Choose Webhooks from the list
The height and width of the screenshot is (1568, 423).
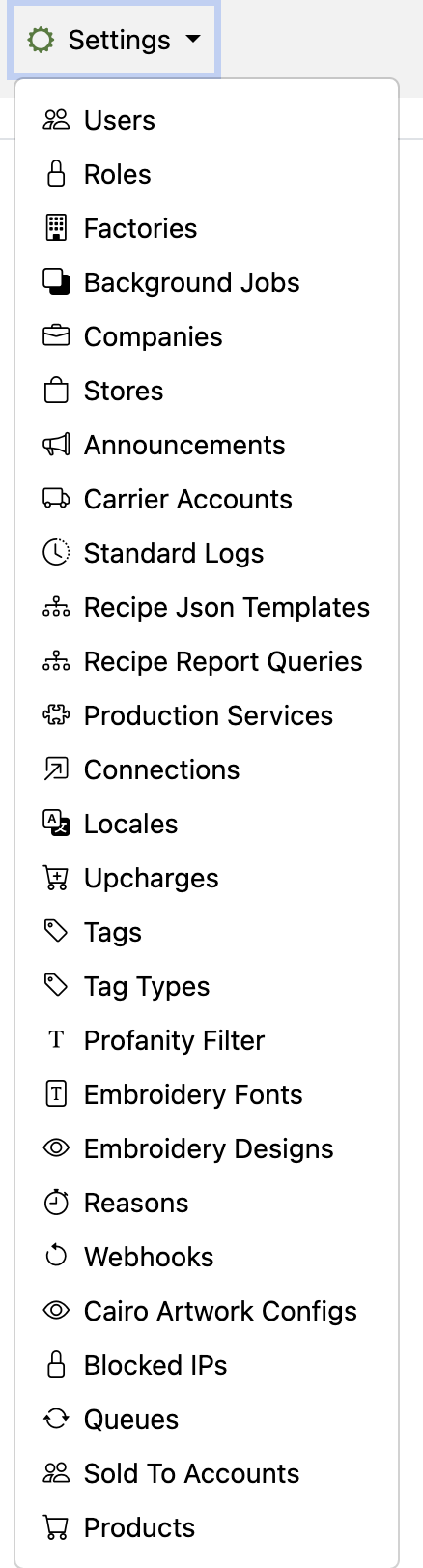click(x=207, y=1257)
